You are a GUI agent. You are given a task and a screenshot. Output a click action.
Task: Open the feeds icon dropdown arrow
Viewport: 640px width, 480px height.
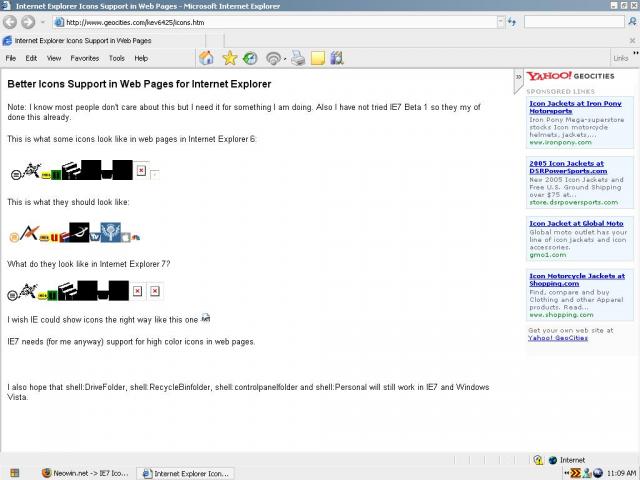pos(284,59)
